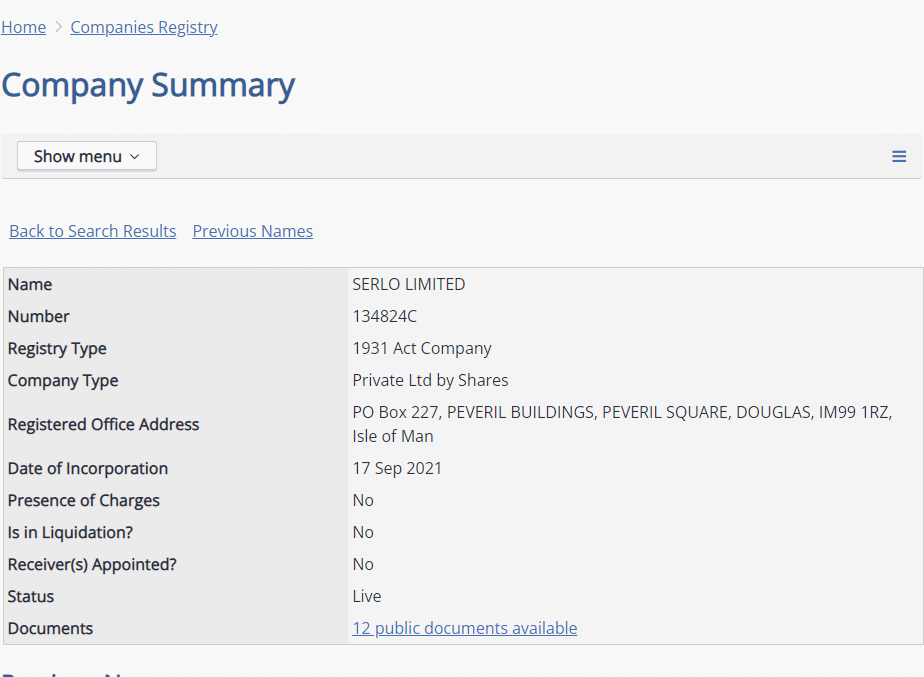Click the incorporation date 17 Sep 2021

tap(397, 468)
